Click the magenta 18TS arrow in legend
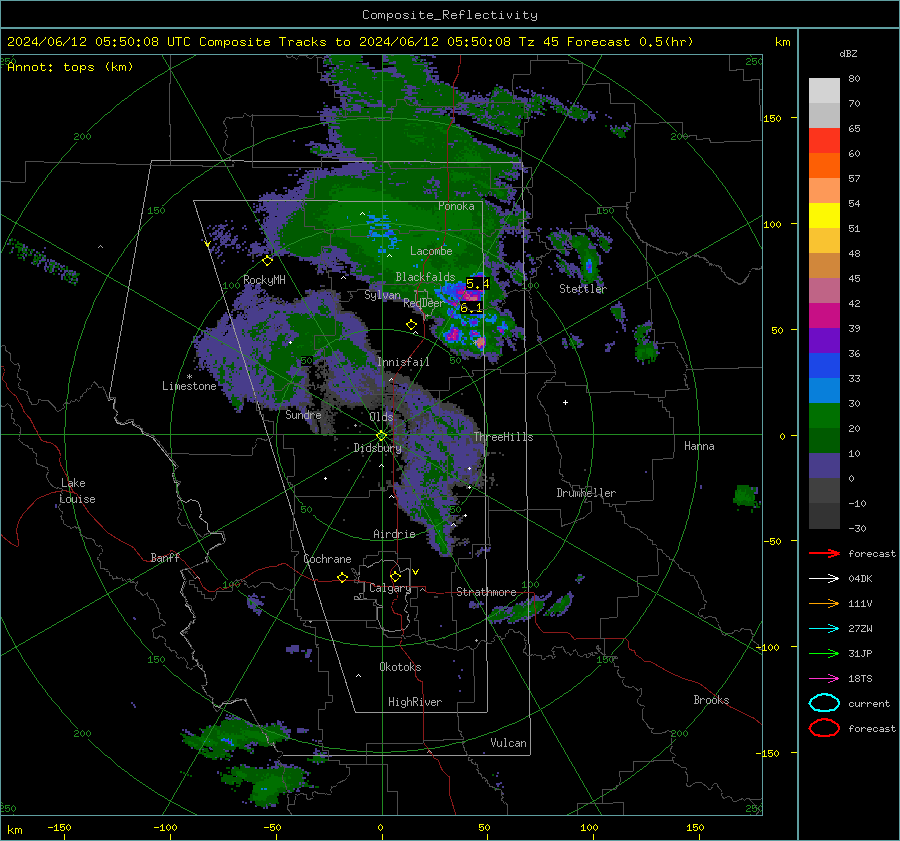 point(824,679)
